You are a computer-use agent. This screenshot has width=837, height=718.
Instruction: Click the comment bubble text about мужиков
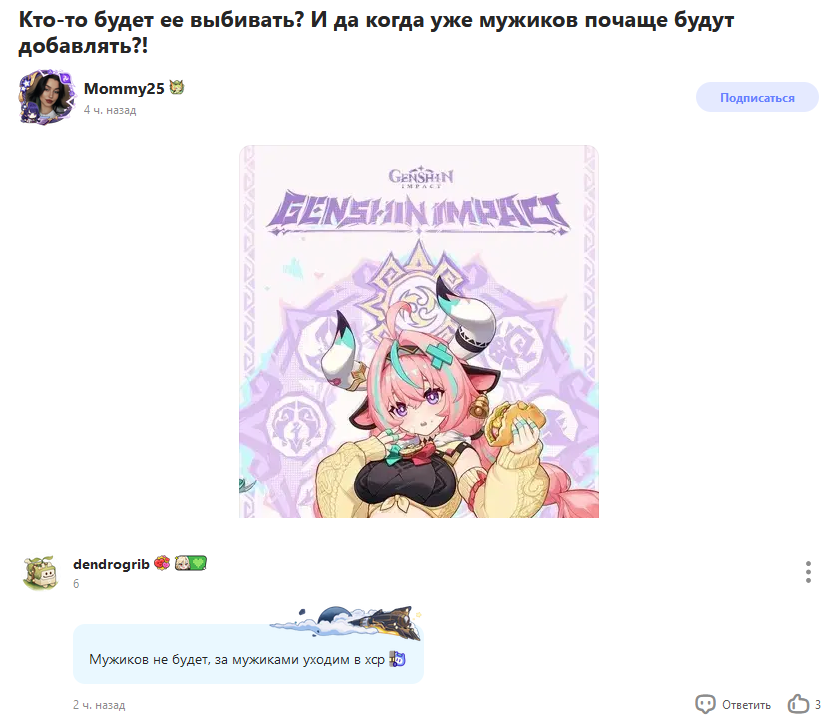[236, 659]
